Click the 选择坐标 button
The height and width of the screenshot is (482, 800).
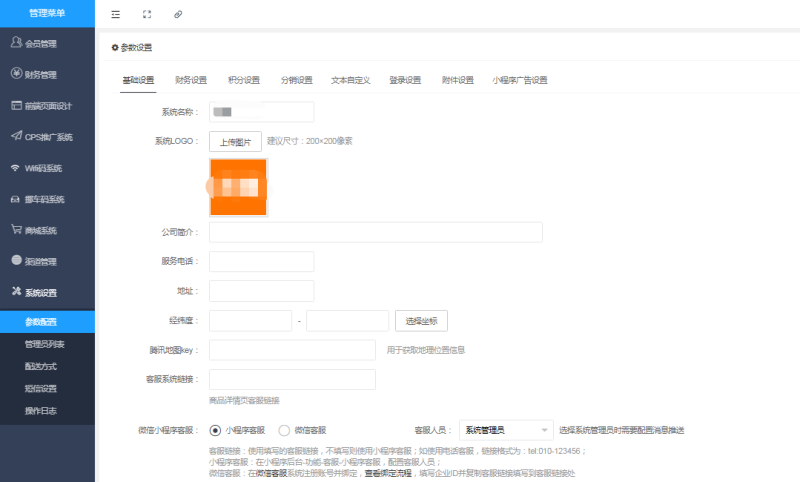click(x=421, y=321)
